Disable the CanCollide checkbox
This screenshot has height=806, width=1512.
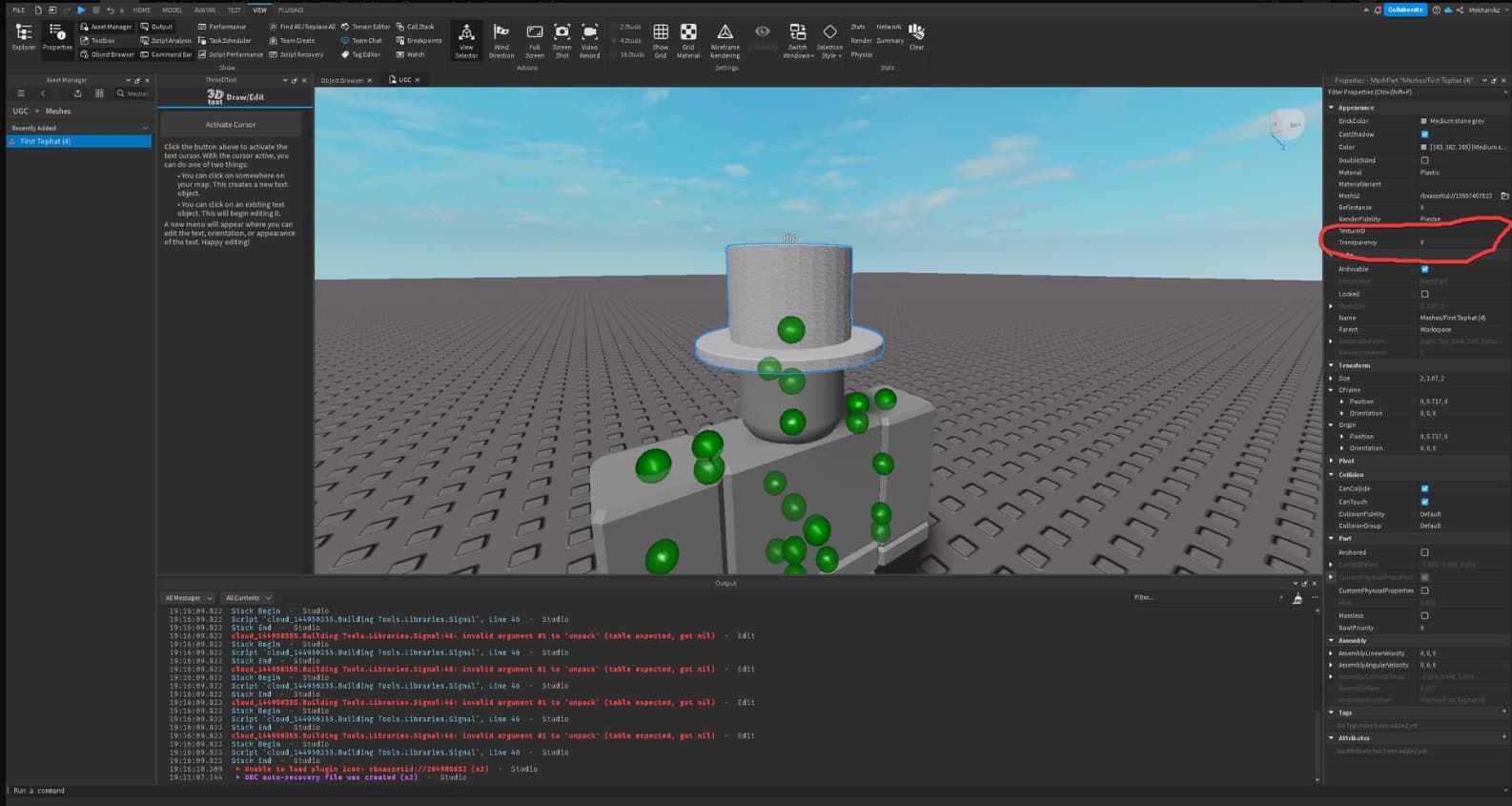coord(1424,488)
